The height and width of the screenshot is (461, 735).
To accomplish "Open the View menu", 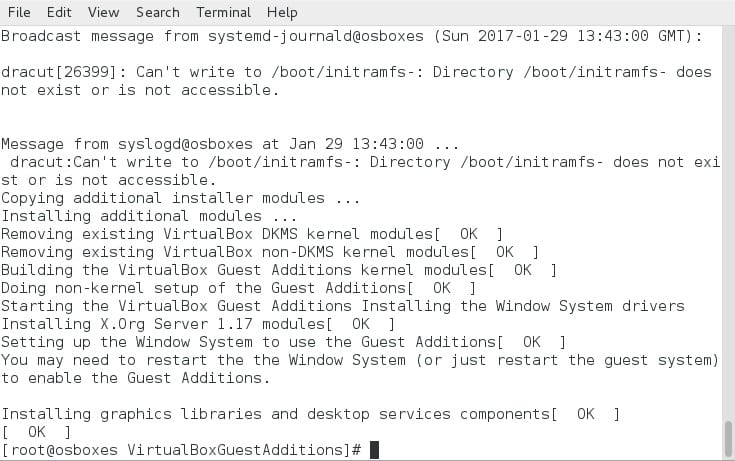I will coord(103,12).
